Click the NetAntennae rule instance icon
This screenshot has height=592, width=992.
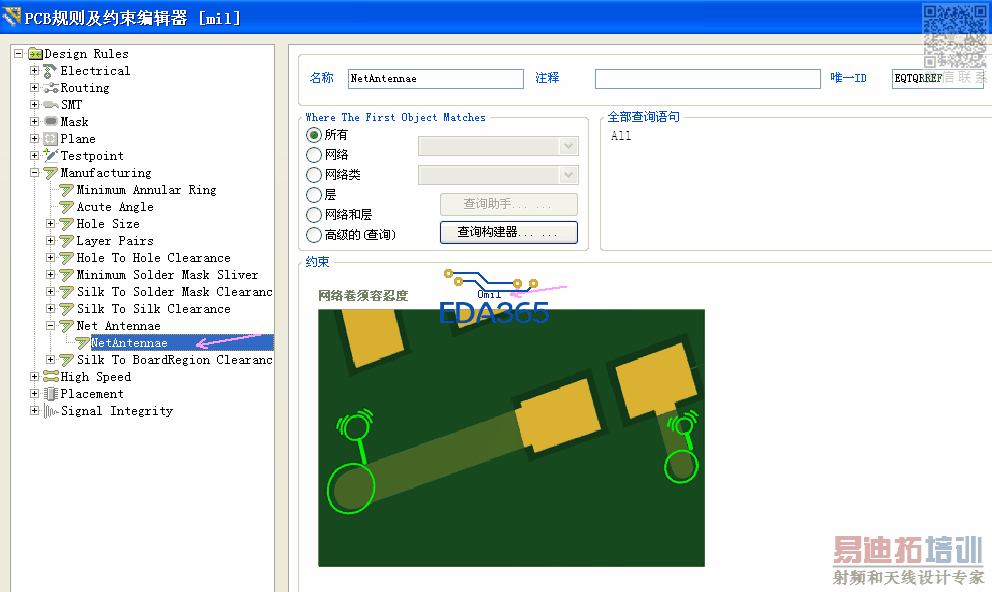click(x=82, y=343)
